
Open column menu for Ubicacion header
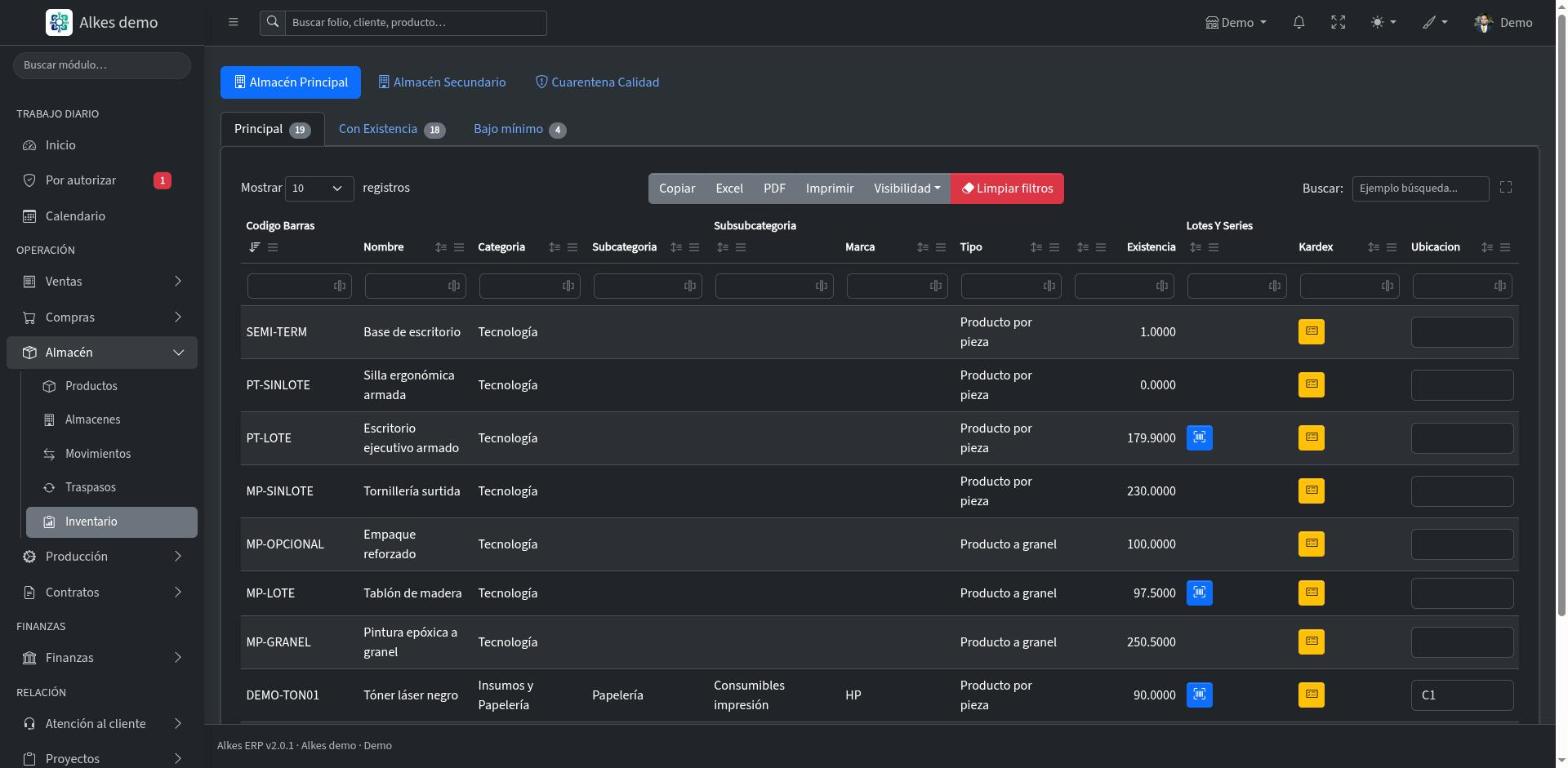[x=1505, y=247]
